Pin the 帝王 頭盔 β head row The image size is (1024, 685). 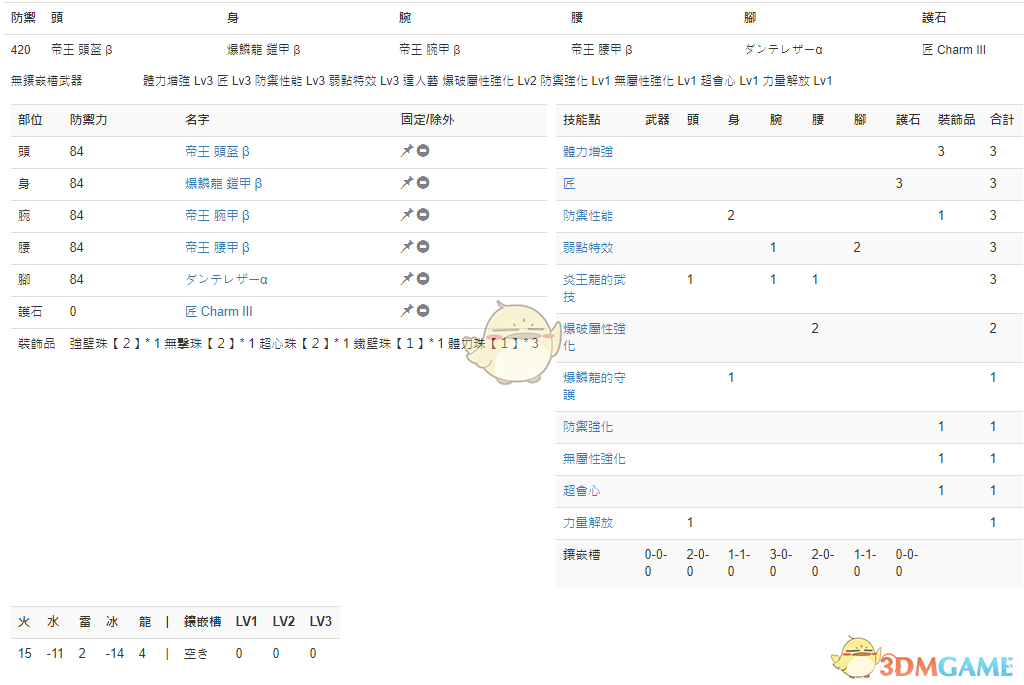(407, 151)
